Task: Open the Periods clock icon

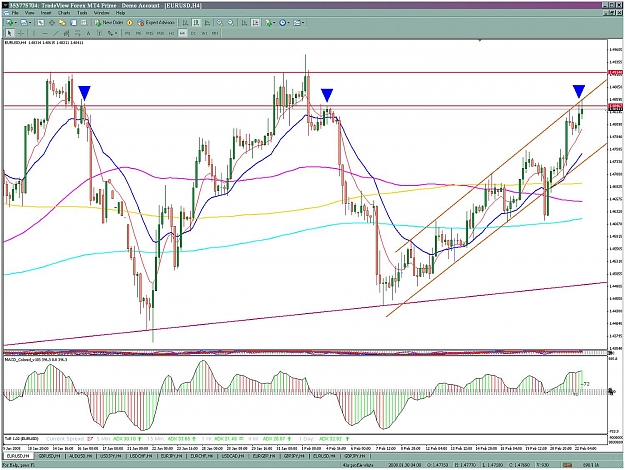Action: pos(283,23)
